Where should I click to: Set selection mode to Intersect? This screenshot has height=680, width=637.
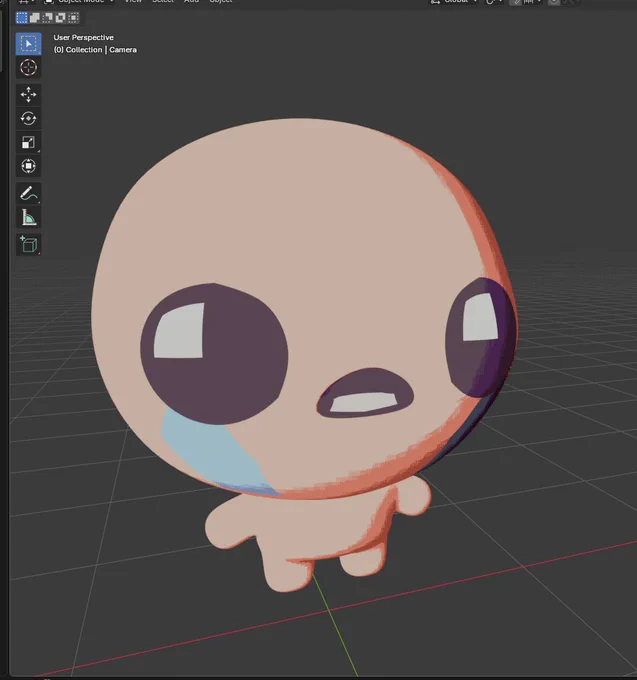(74, 18)
